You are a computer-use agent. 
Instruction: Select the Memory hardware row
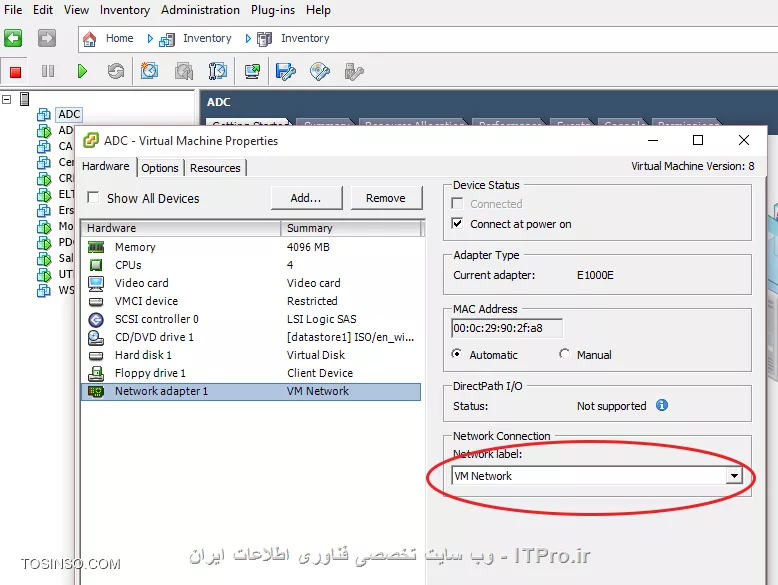251,247
